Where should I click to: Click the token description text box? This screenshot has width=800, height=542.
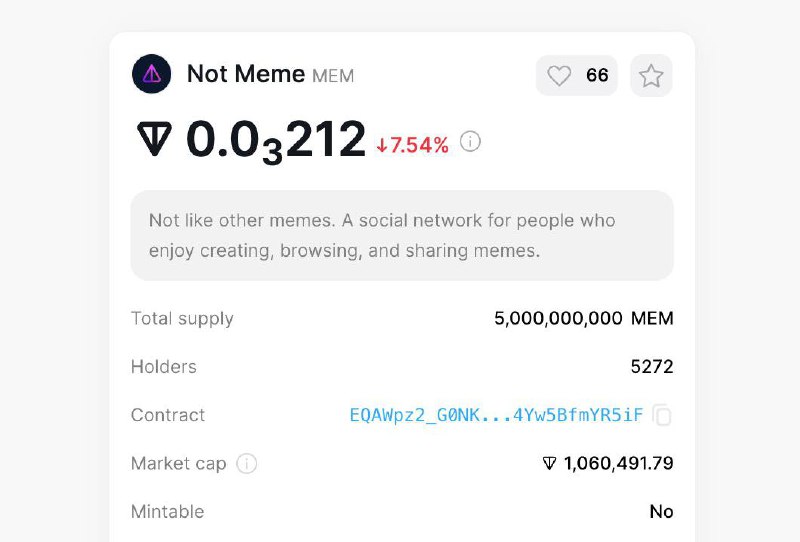tap(402, 235)
